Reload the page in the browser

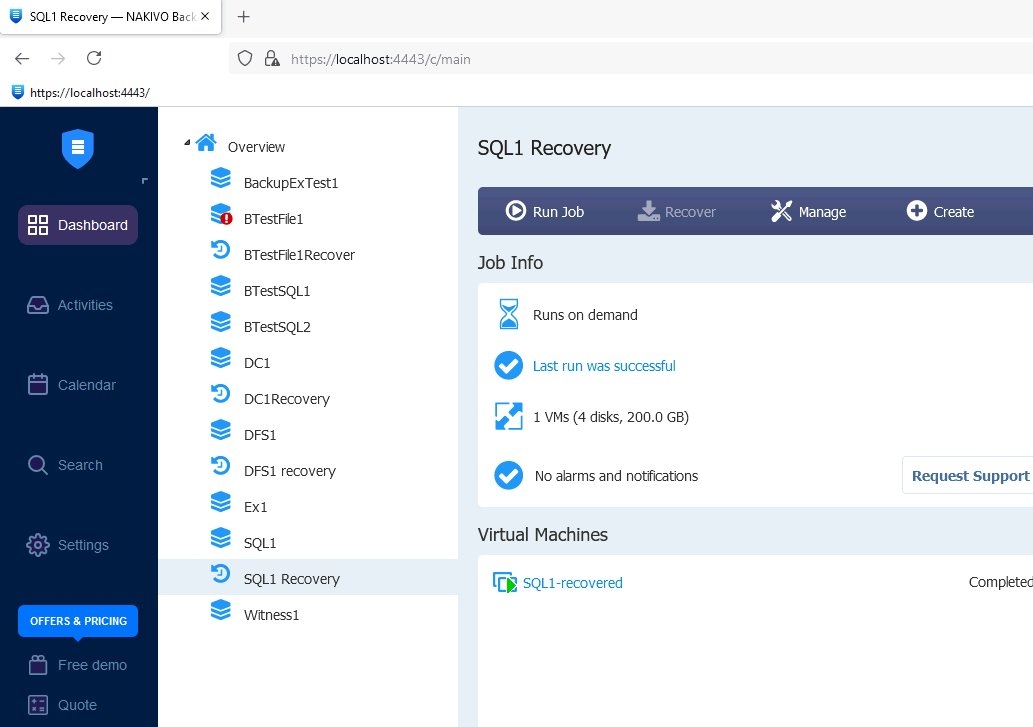(x=94, y=58)
